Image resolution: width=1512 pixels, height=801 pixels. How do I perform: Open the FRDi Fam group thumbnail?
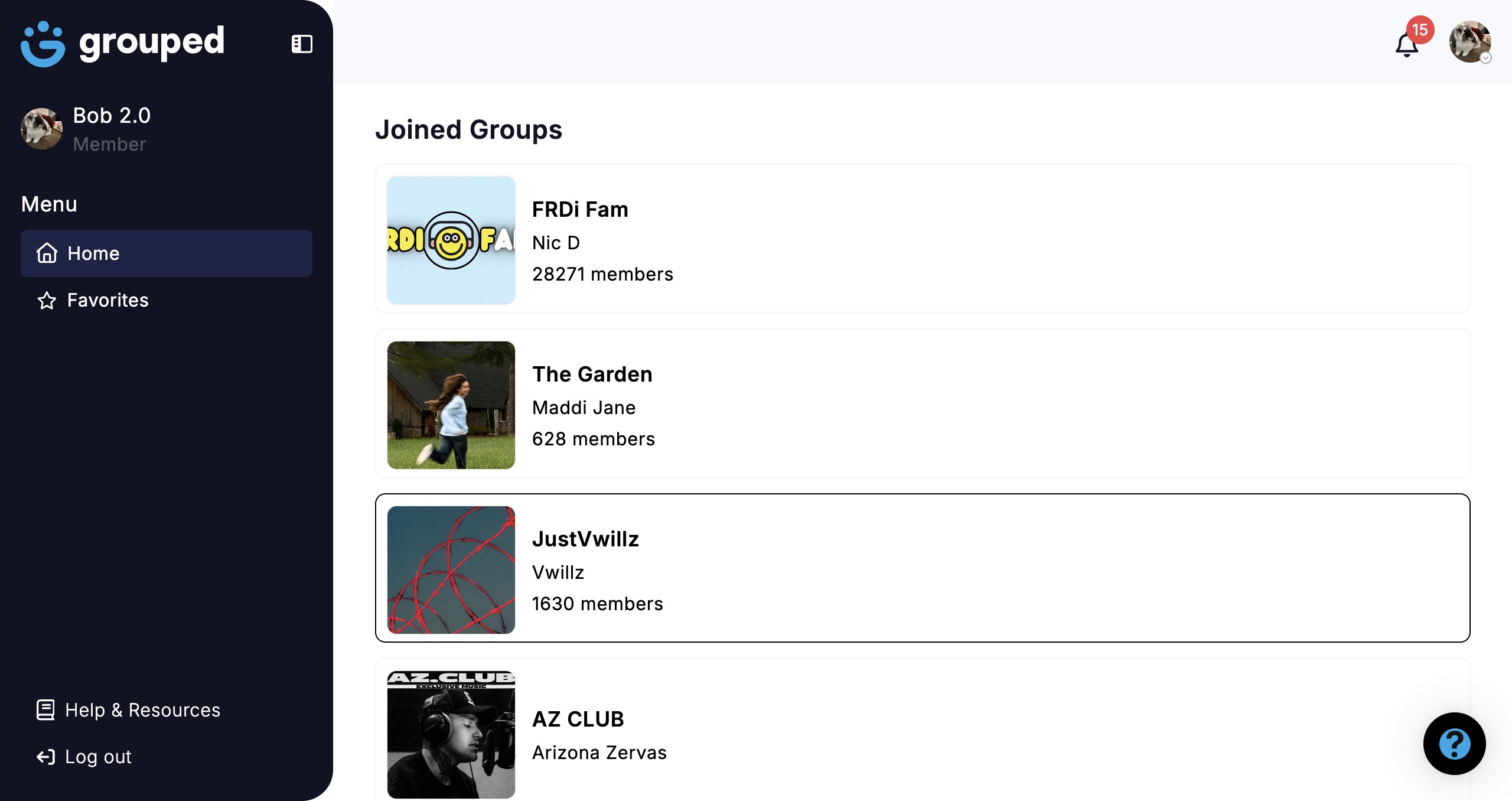pos(451,240)
